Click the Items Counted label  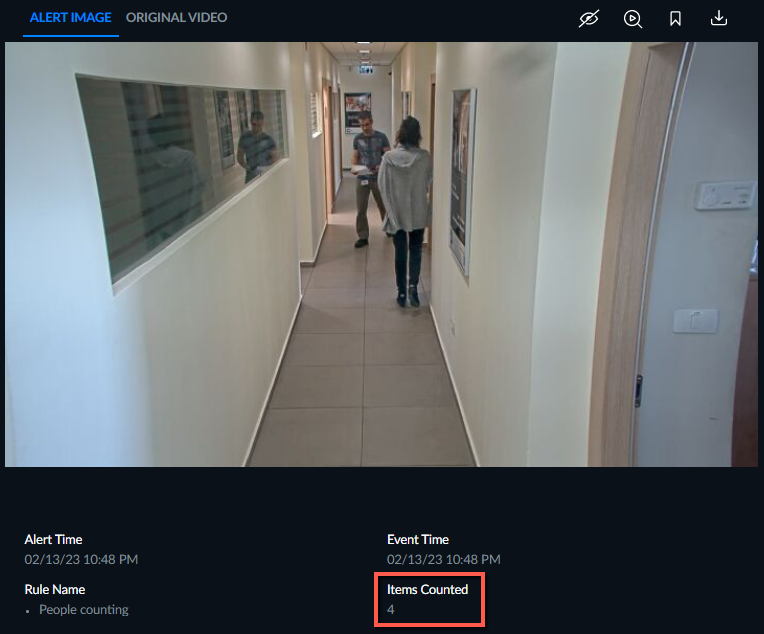point(427,590)
